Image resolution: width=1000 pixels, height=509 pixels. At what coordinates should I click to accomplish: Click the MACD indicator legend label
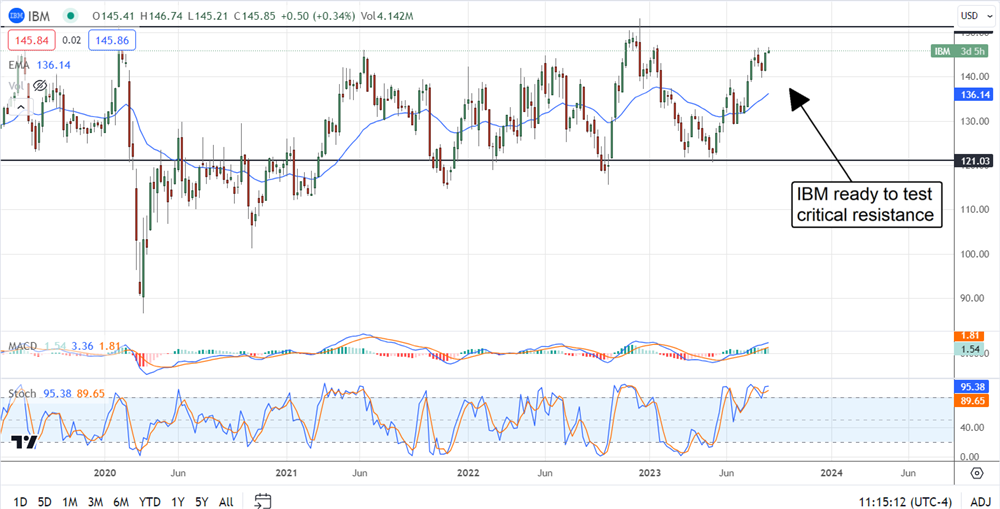coord(24,347)
